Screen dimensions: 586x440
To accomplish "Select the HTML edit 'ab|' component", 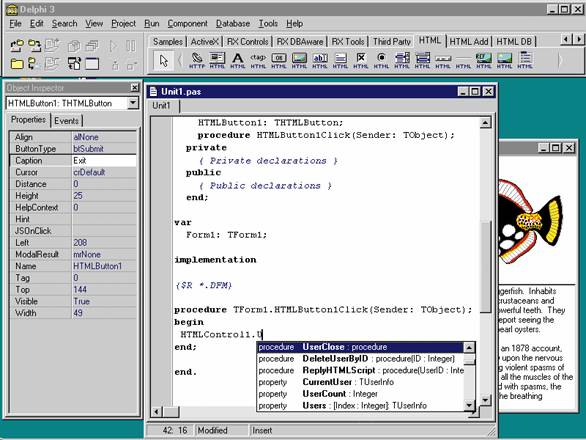I will [x=320, y=61].
